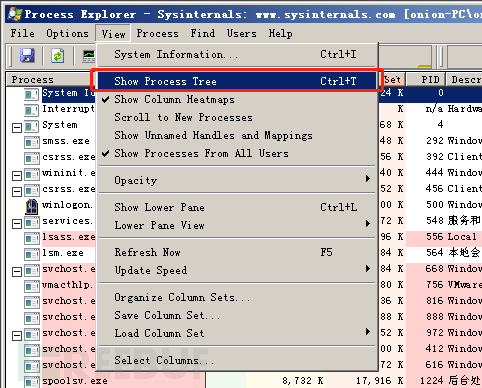This screenshot has height=388, width=482.
Task: Click Process Explorer title bar icon
Action: pos(15,14)
